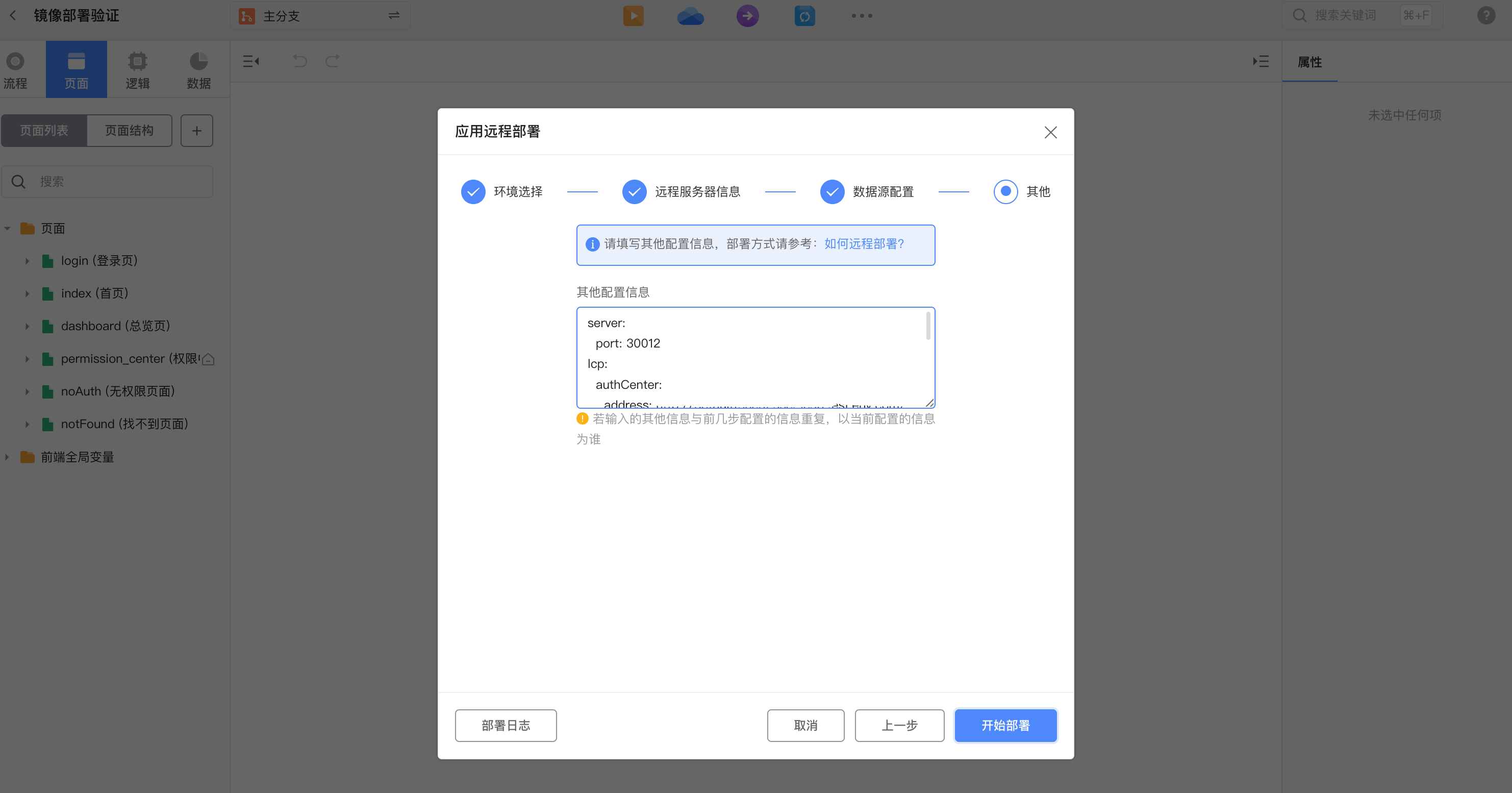Open the 页面 tab
1512x793 pixels.
[77, 69]
